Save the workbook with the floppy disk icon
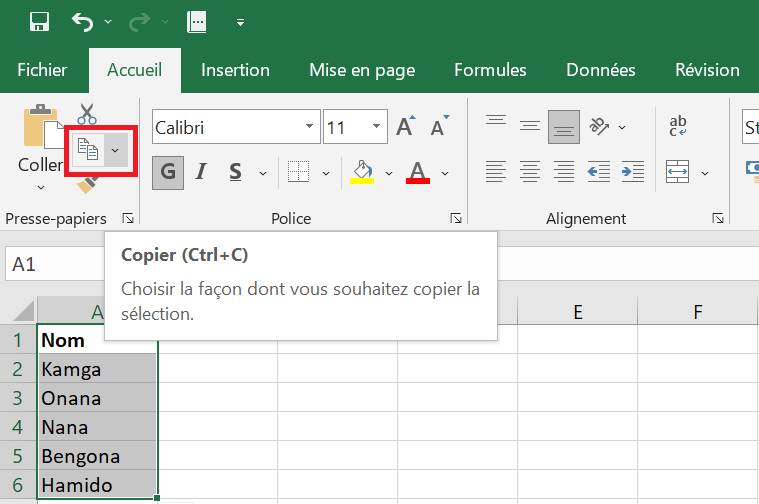This screenshot has height=504, width=759. (39, 22)
